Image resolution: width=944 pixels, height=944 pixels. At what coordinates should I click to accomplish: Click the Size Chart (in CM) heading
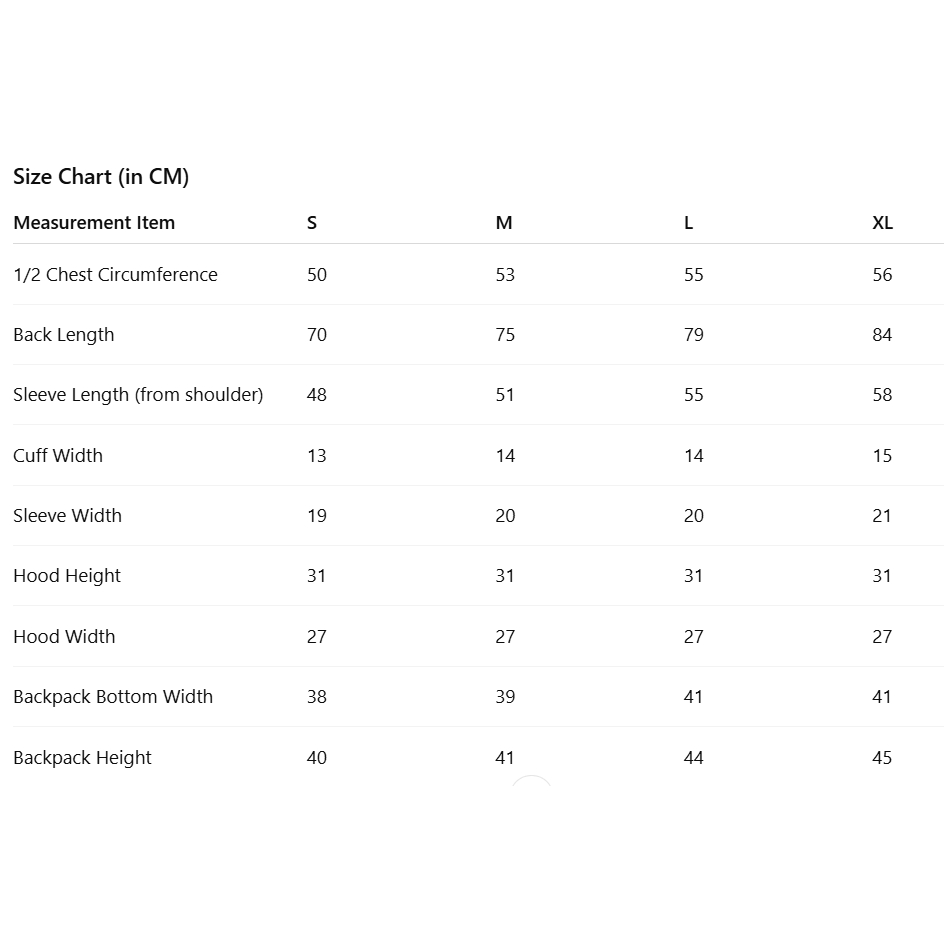(x=101, y=177)
